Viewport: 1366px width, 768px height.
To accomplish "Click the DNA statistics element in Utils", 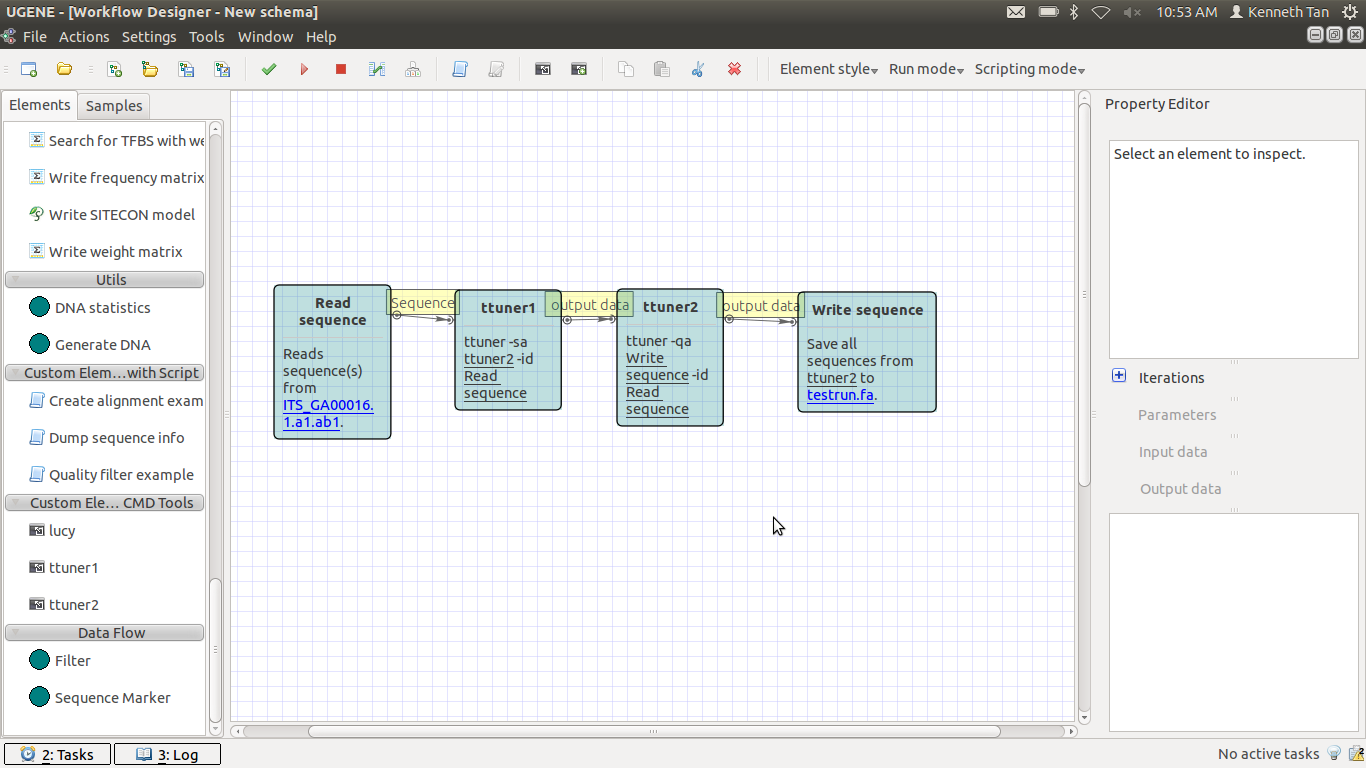I will click(102, 308).
